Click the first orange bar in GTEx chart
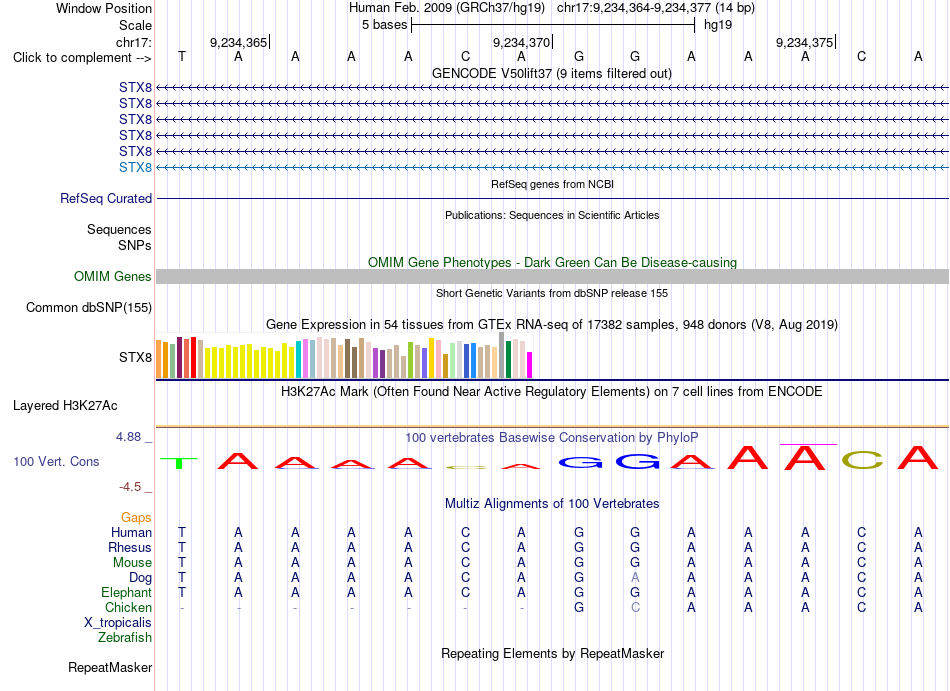The height and width of the screenshot is (691, 950). tap(159, 359)
